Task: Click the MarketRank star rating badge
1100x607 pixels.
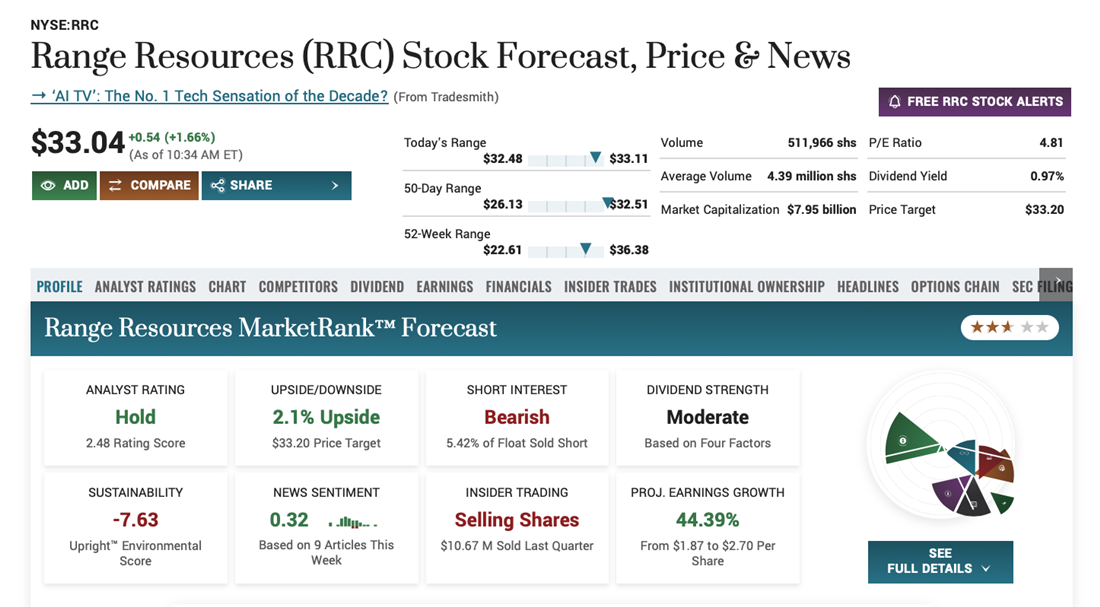Action: pos(1009,328)
